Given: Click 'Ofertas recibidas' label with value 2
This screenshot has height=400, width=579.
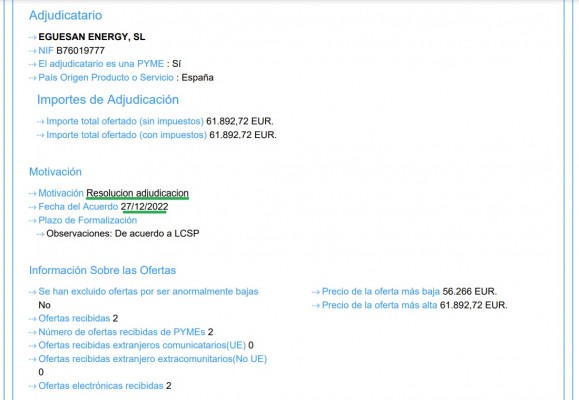Looking at the screenshot, I should point(74,318).
